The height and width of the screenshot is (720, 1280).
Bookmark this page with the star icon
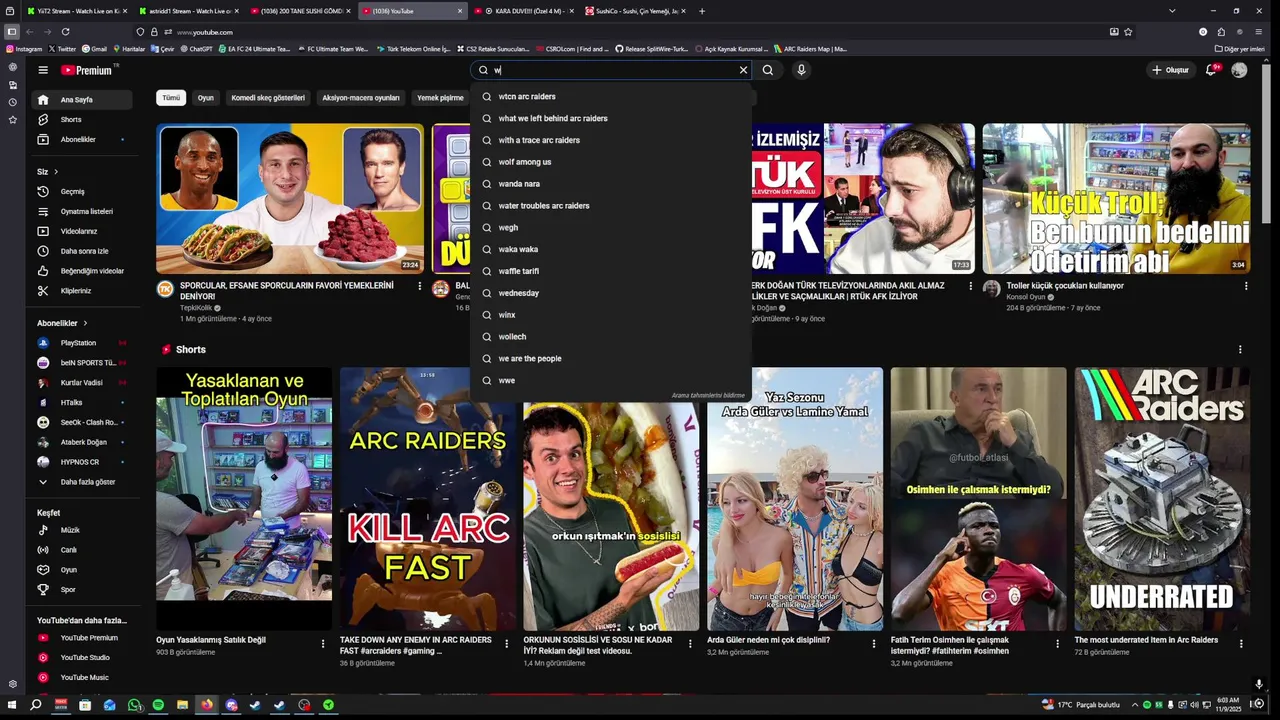1128,32
